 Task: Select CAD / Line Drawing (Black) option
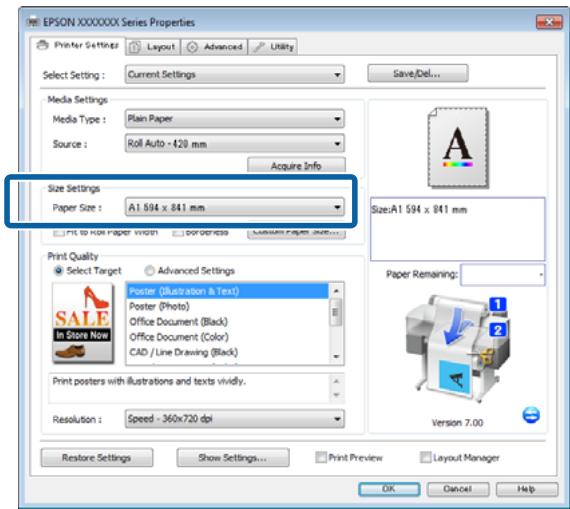tap(227, 352)
